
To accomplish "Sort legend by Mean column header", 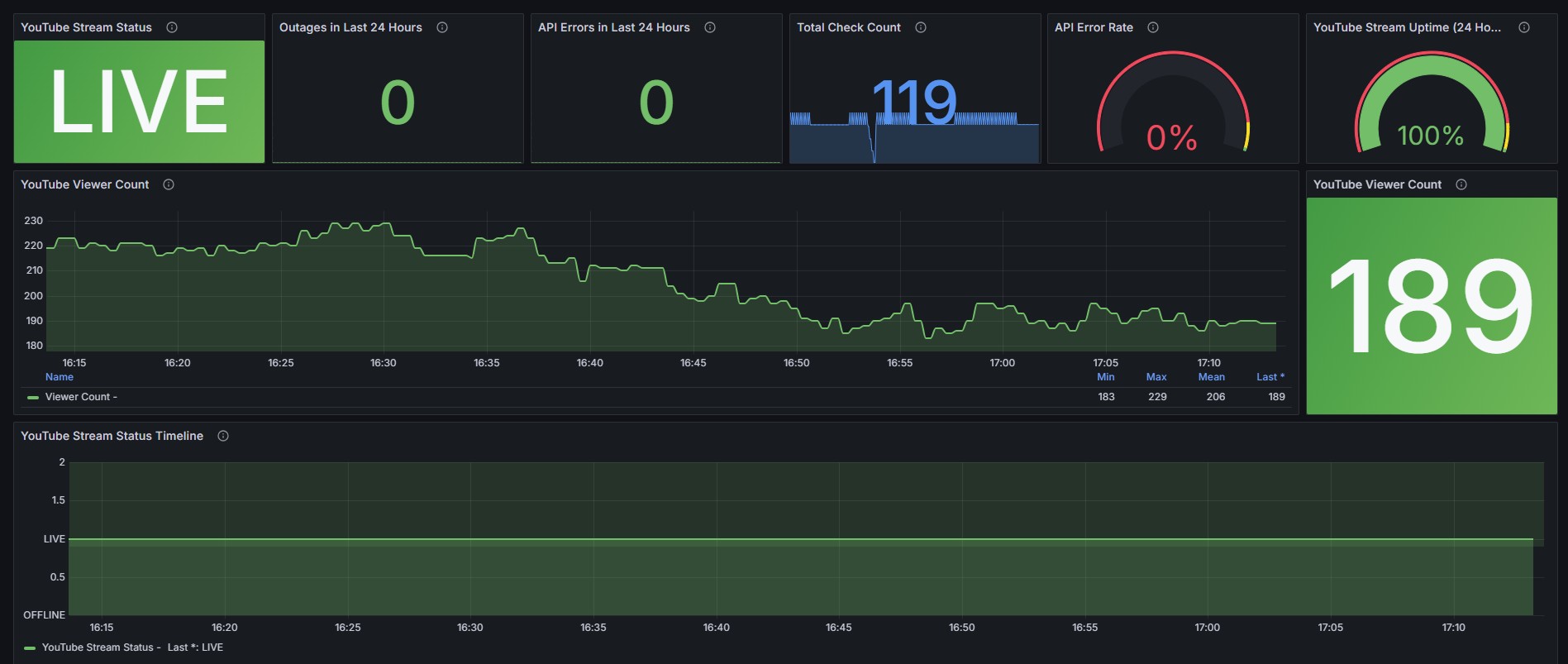I will coord(1212,377).
